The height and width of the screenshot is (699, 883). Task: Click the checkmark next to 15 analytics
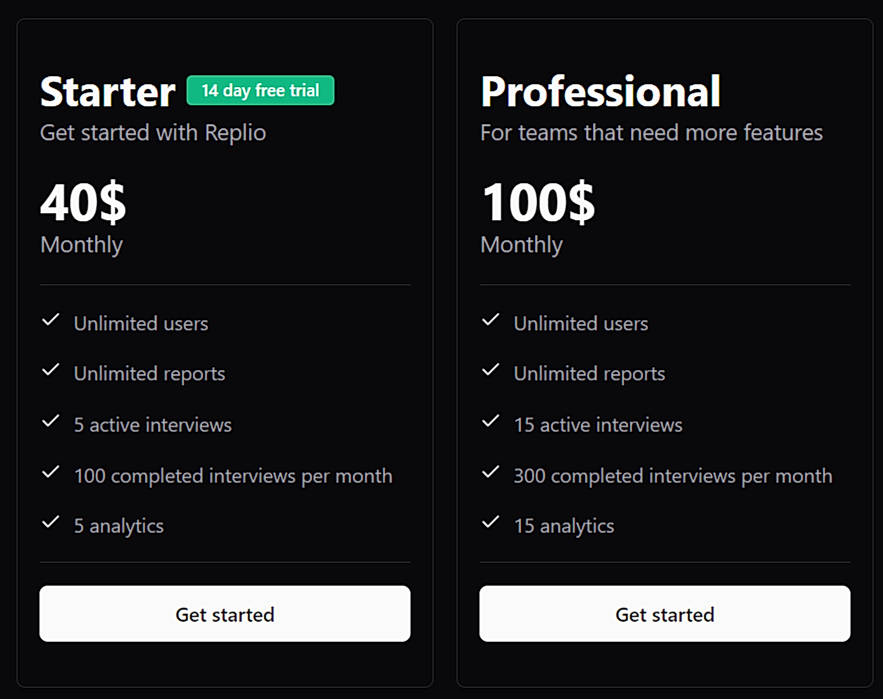coord(491,521)
